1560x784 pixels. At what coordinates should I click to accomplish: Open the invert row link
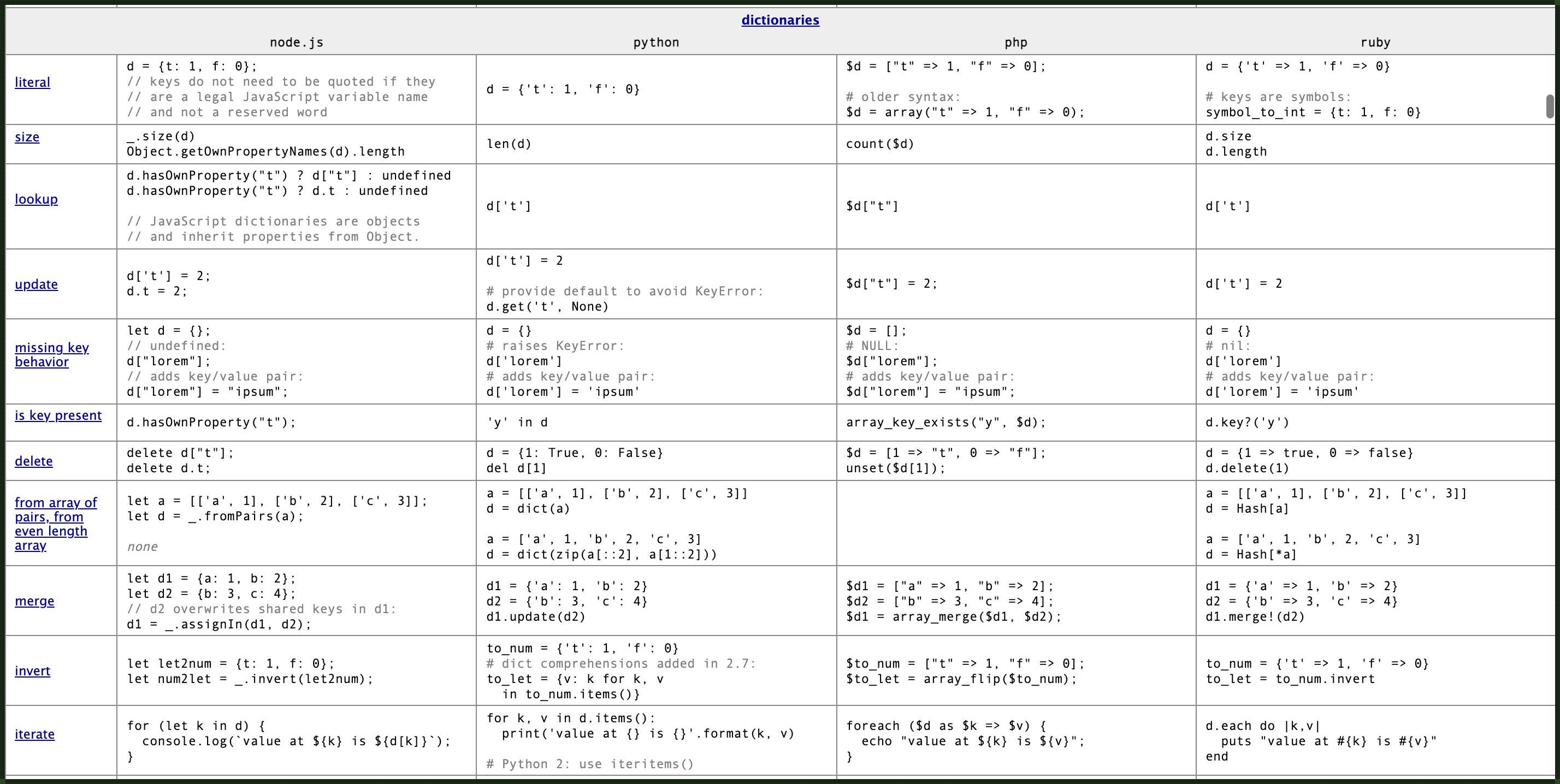[x=32, y=671]
